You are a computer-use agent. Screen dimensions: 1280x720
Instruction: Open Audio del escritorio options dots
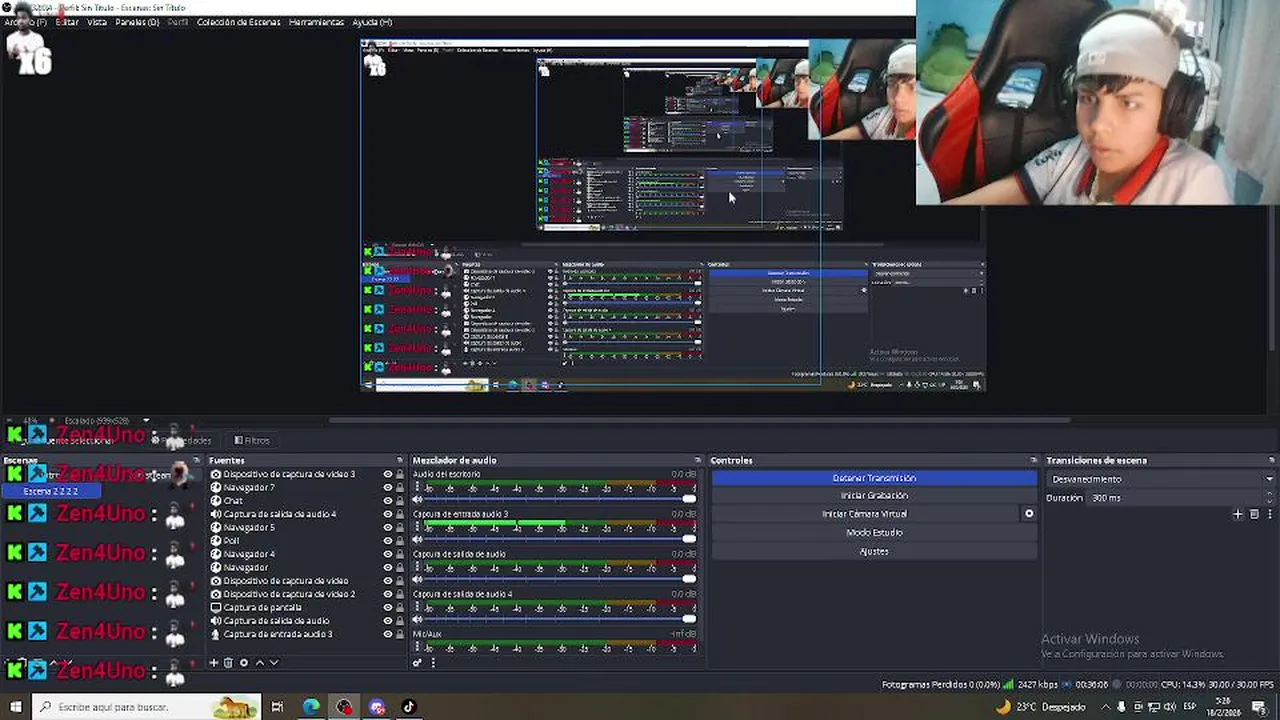tap(417, 487)
